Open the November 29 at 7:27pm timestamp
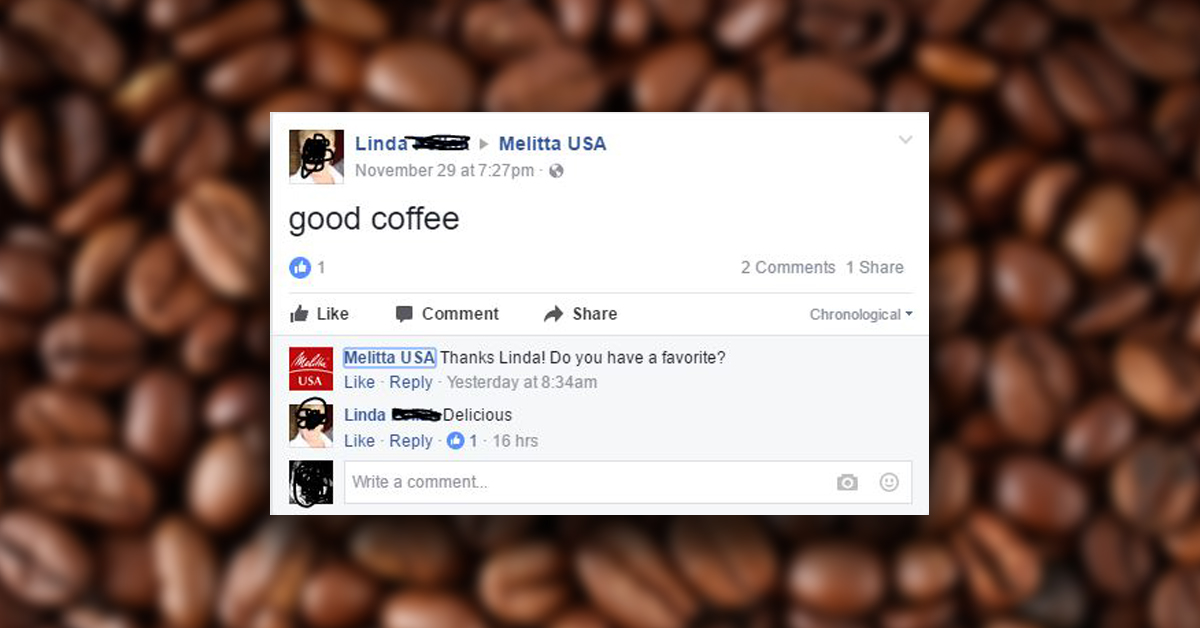This screenshot has width=1200, height=628. (x=444, y=170)
